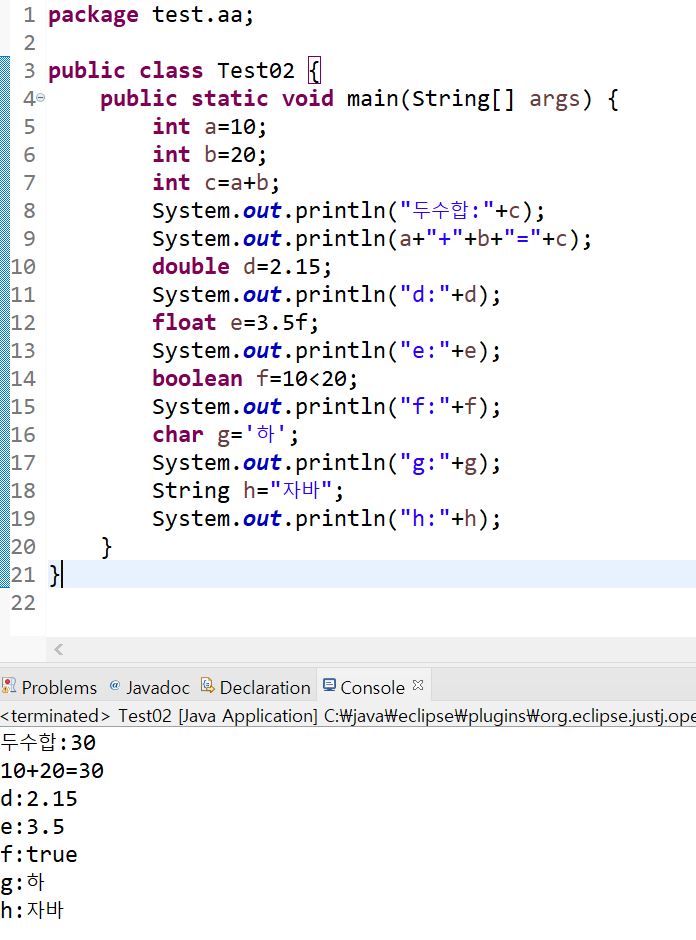
Task: Click the Console monitor icon
Action: click(x=329, y=685)
